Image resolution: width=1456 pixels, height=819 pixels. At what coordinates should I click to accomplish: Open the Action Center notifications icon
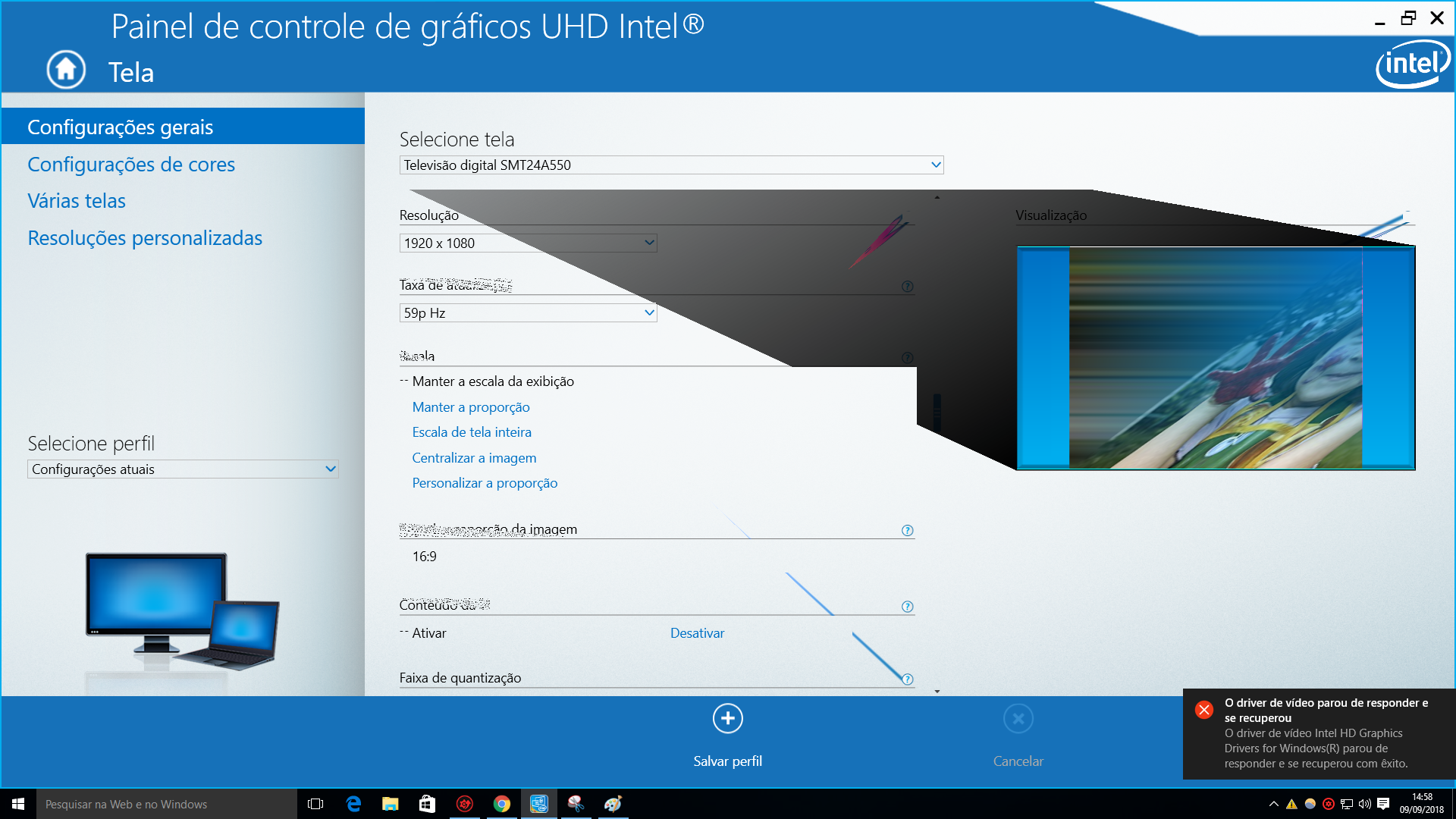point(1383,804)
